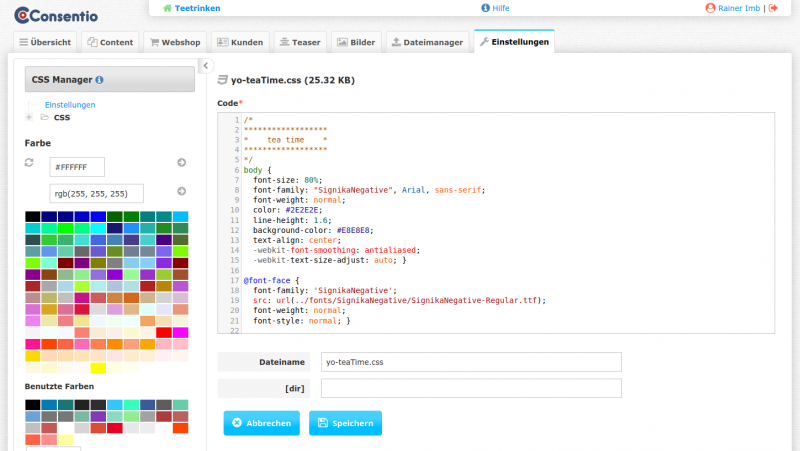
Task: Click the arrow icon next to the rgb value field
Action: pyautogui.click(x=182, y=191)
